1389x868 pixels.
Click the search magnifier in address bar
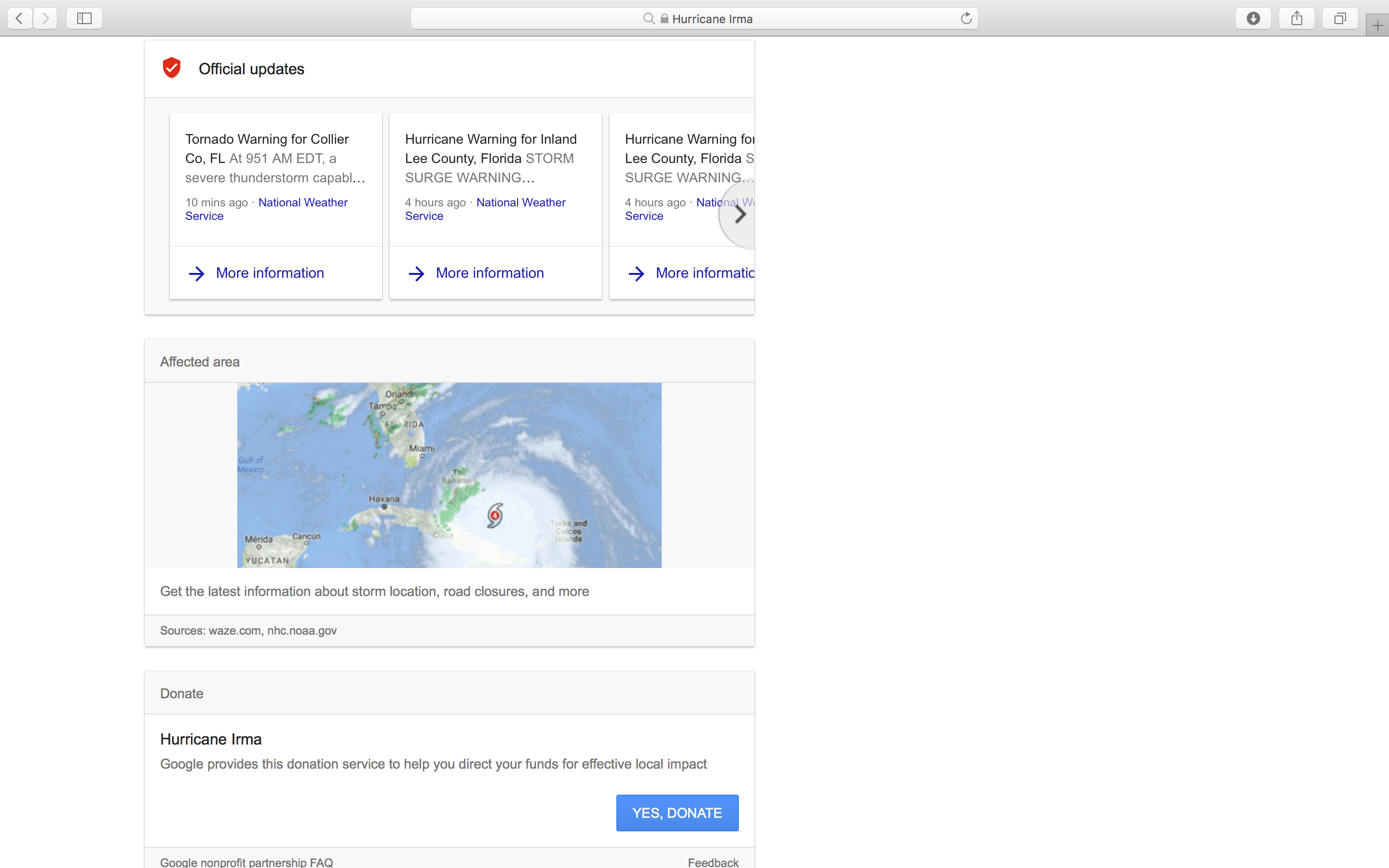pos(649,18)
